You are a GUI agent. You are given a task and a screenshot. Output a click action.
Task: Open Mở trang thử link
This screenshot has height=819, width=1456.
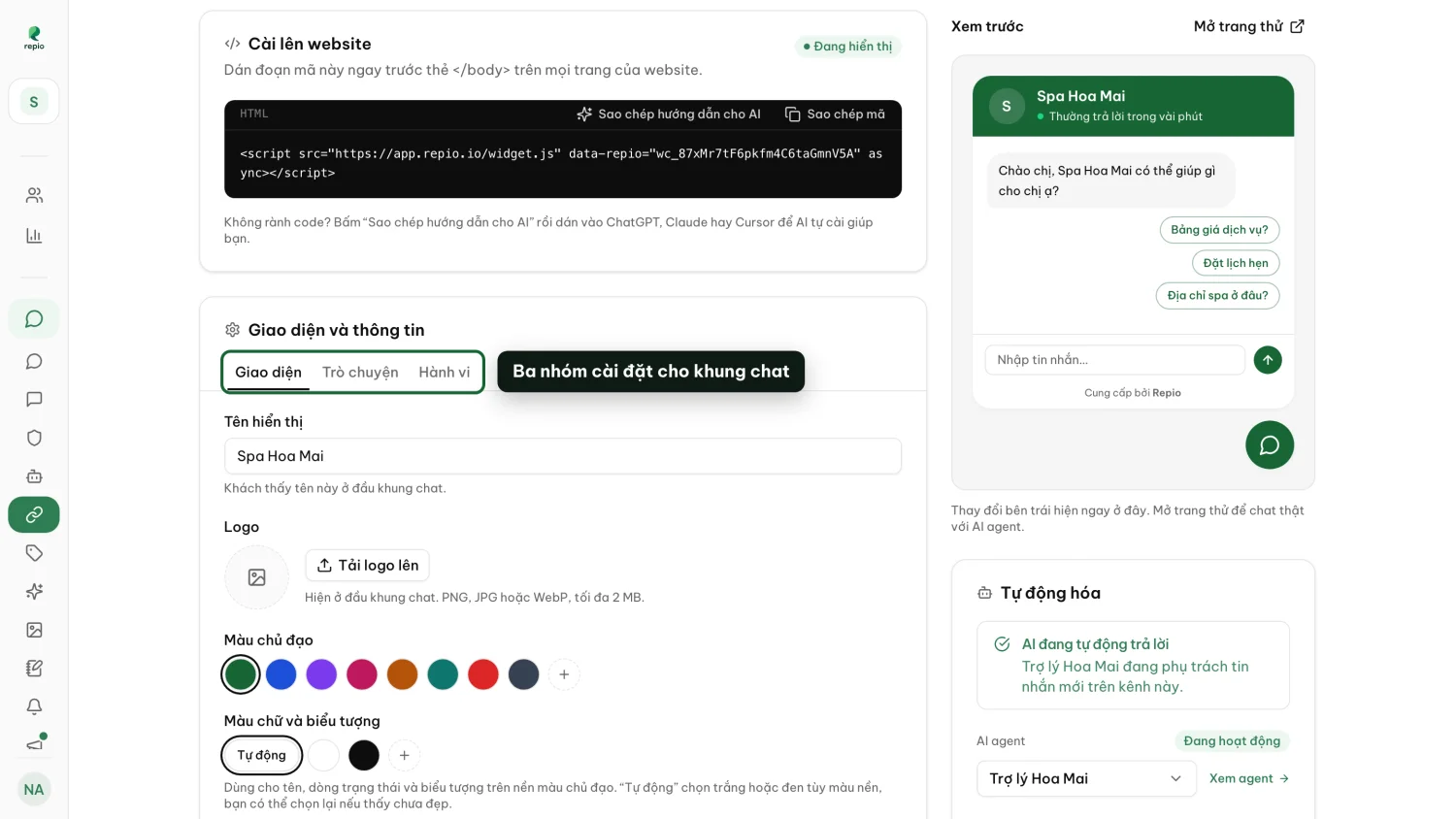(1249, 26)
